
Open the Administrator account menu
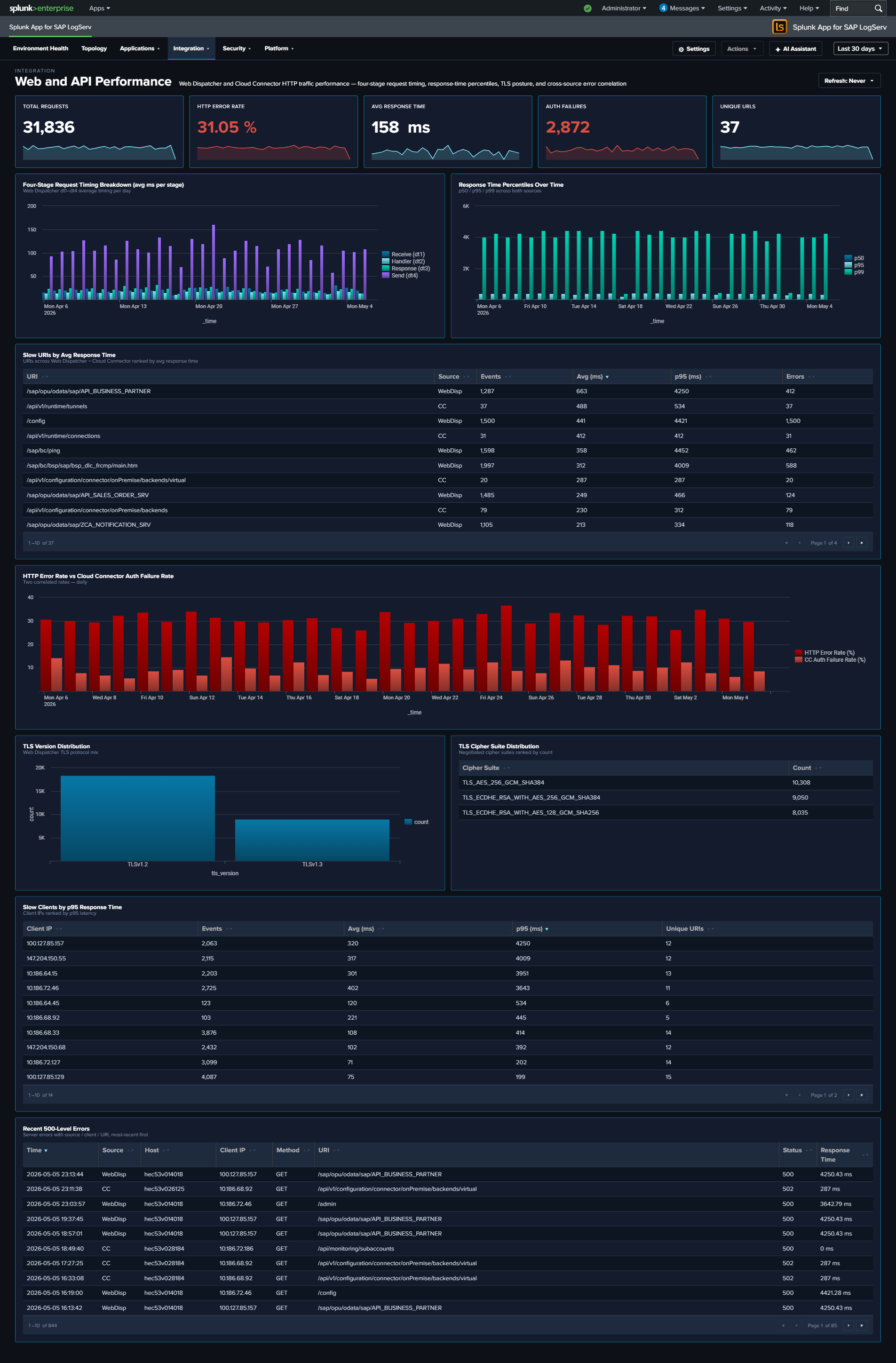coord(624,8)
